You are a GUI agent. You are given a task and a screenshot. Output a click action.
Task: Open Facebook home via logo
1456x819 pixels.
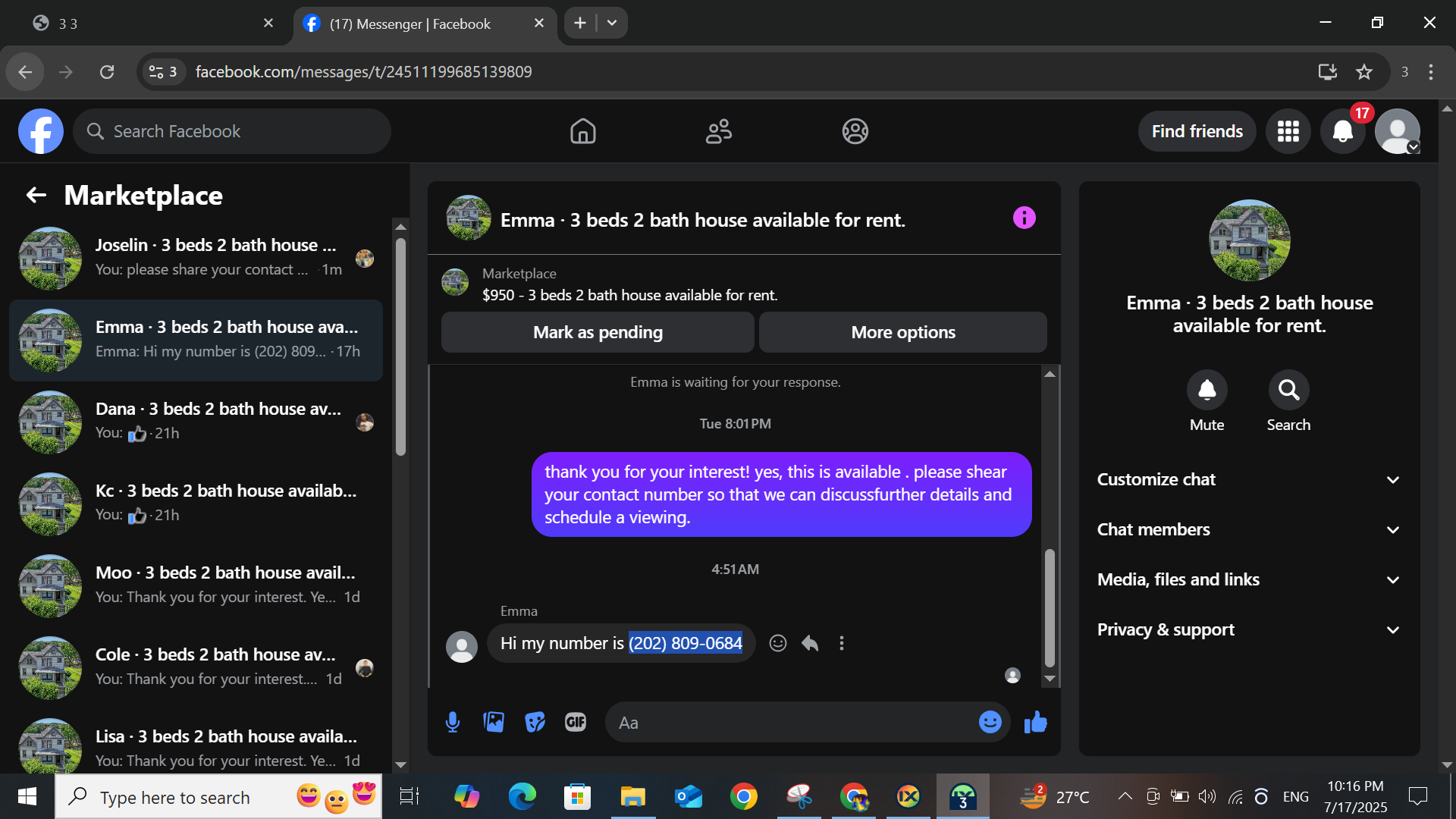coord(41,131)
